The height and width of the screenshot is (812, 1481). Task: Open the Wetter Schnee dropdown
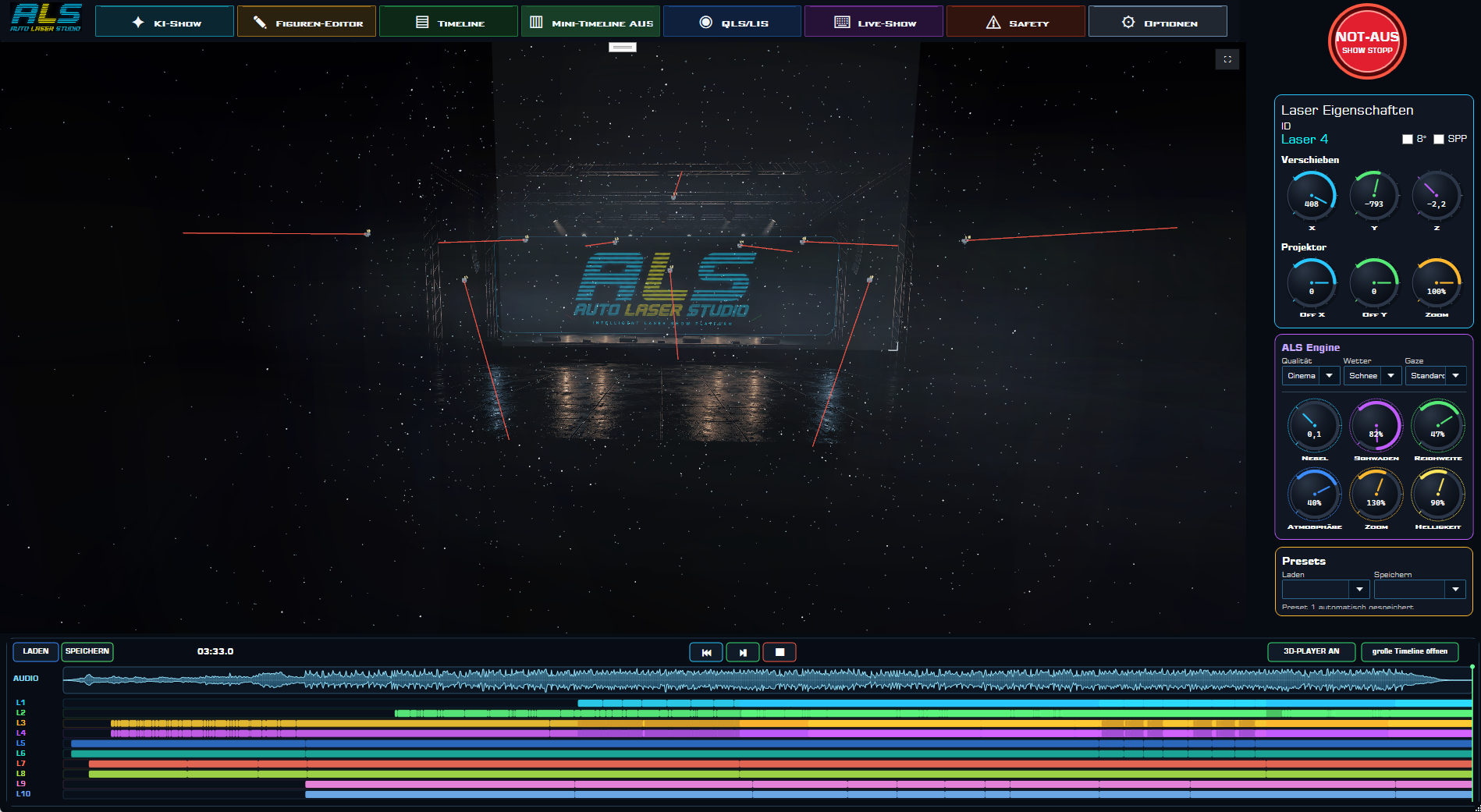point(1373,376)
